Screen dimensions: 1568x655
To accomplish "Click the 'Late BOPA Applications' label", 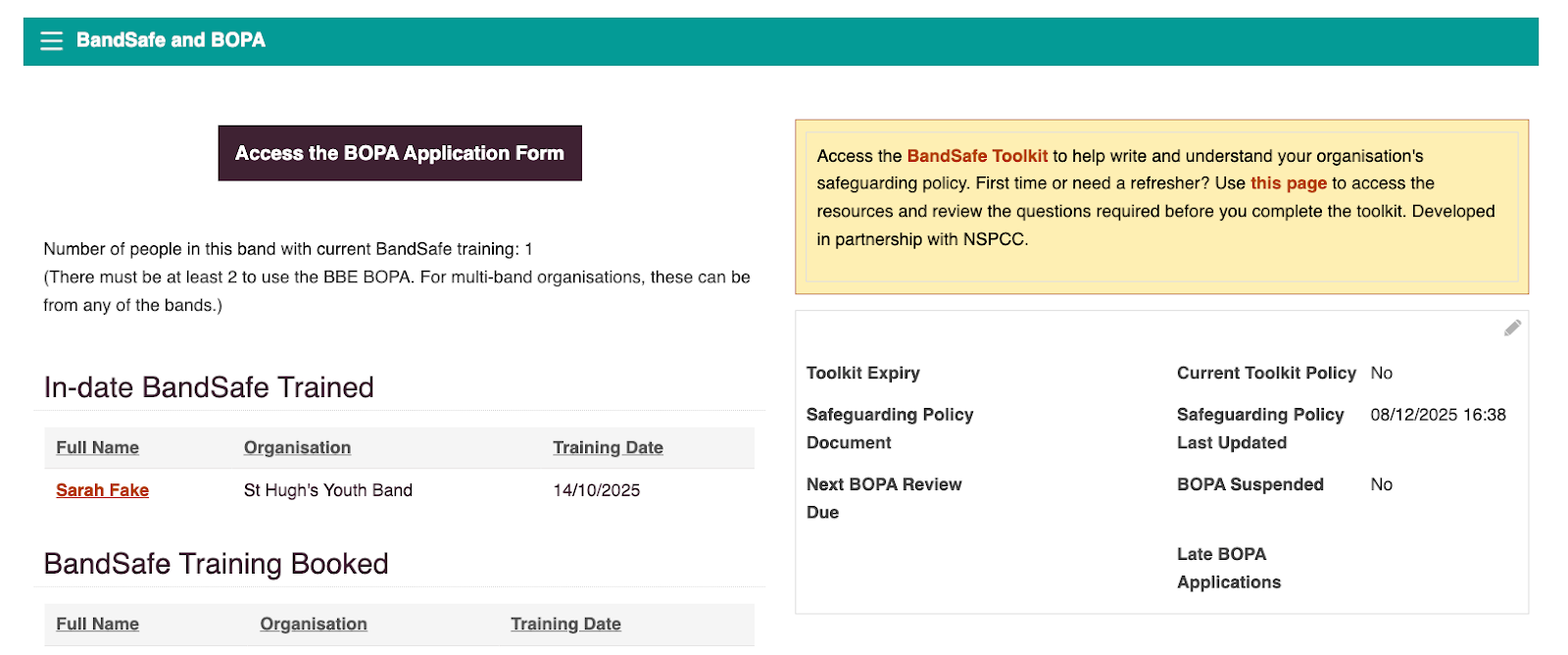I will click(1229, 568).
